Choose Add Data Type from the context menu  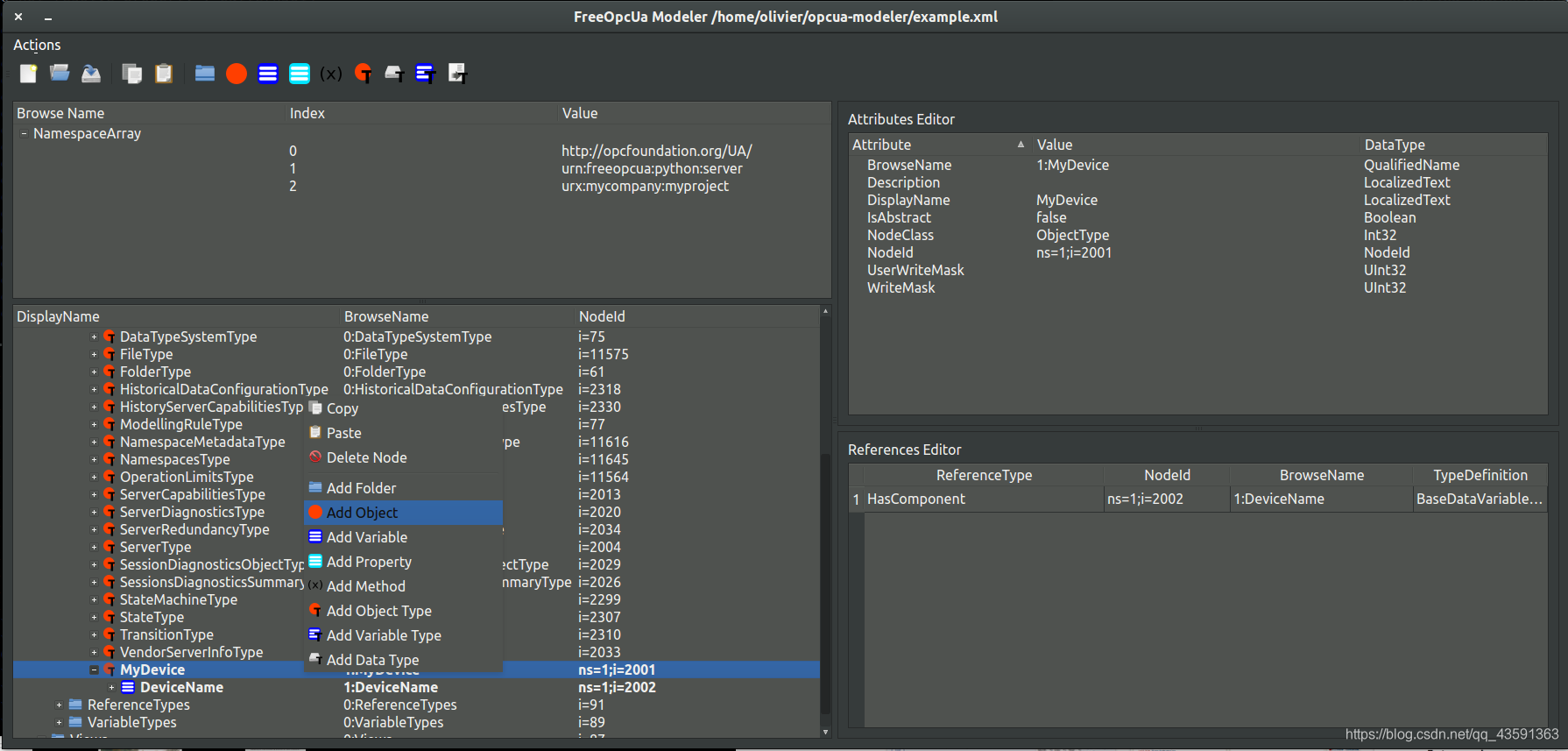pyautogui.click(x=403, y=660)
